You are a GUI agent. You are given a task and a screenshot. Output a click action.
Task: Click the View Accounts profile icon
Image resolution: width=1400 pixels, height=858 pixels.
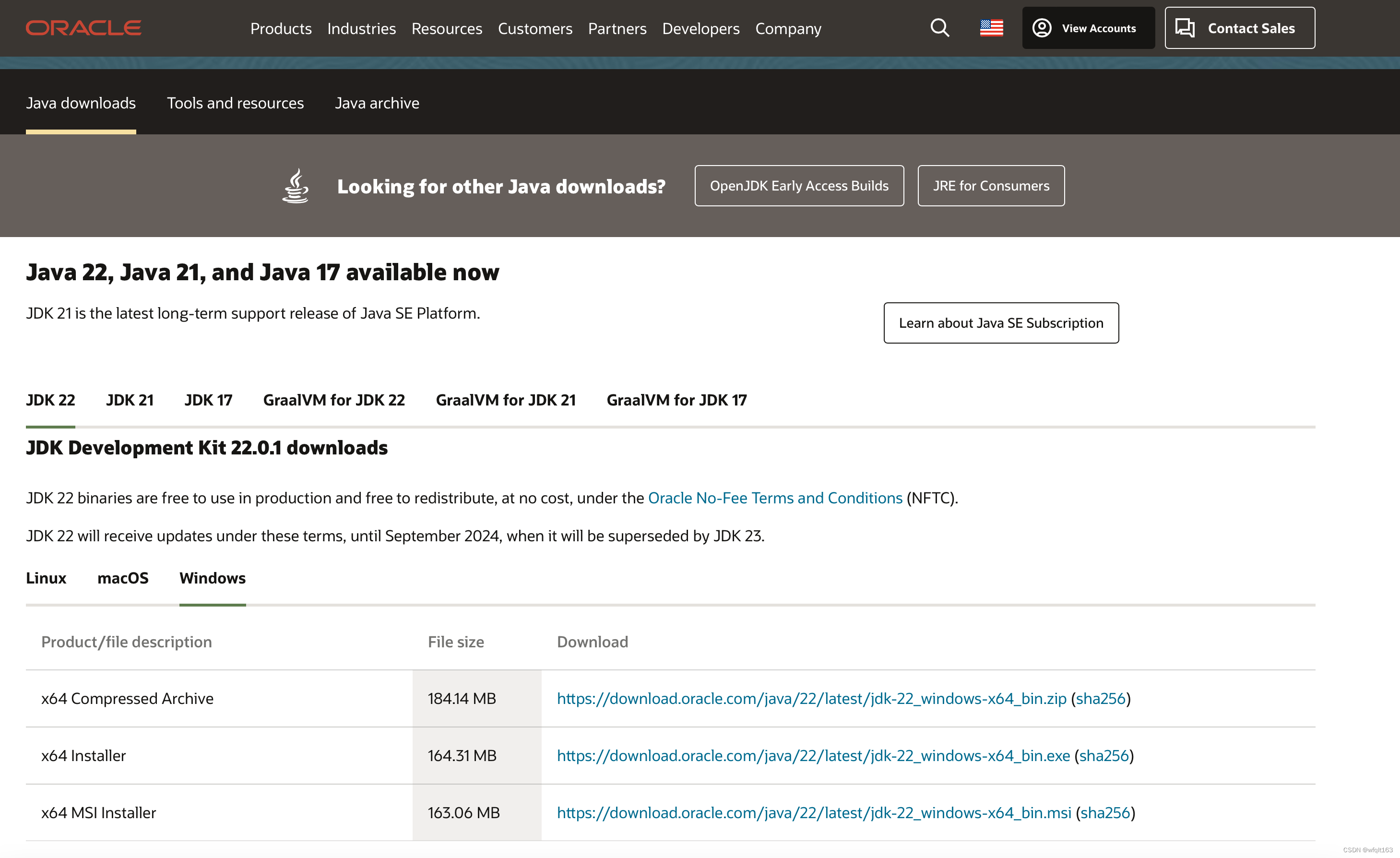pos(1042,28)
